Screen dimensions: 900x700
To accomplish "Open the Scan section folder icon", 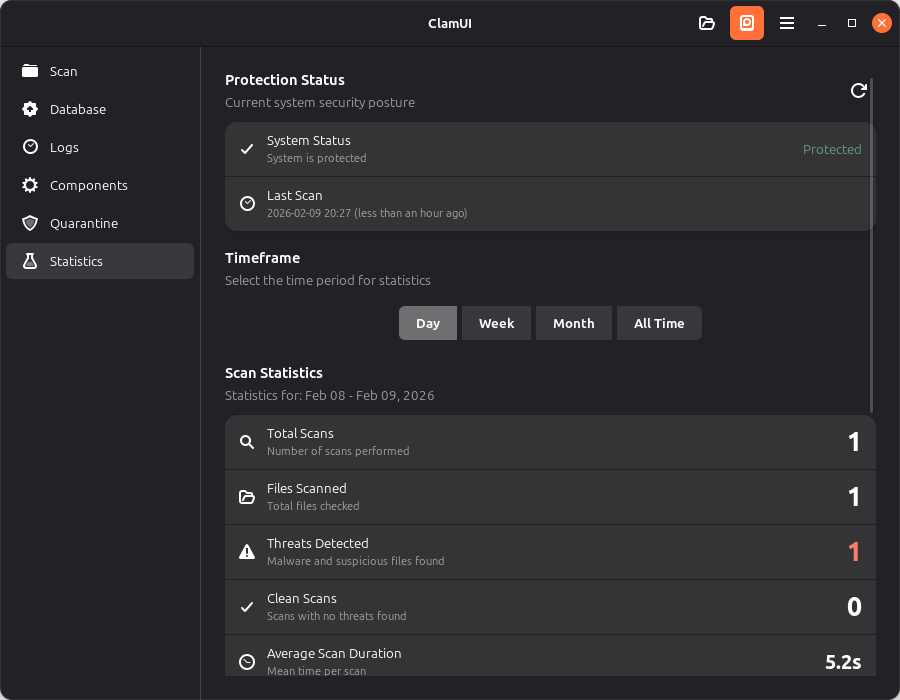I will [30, 71].
